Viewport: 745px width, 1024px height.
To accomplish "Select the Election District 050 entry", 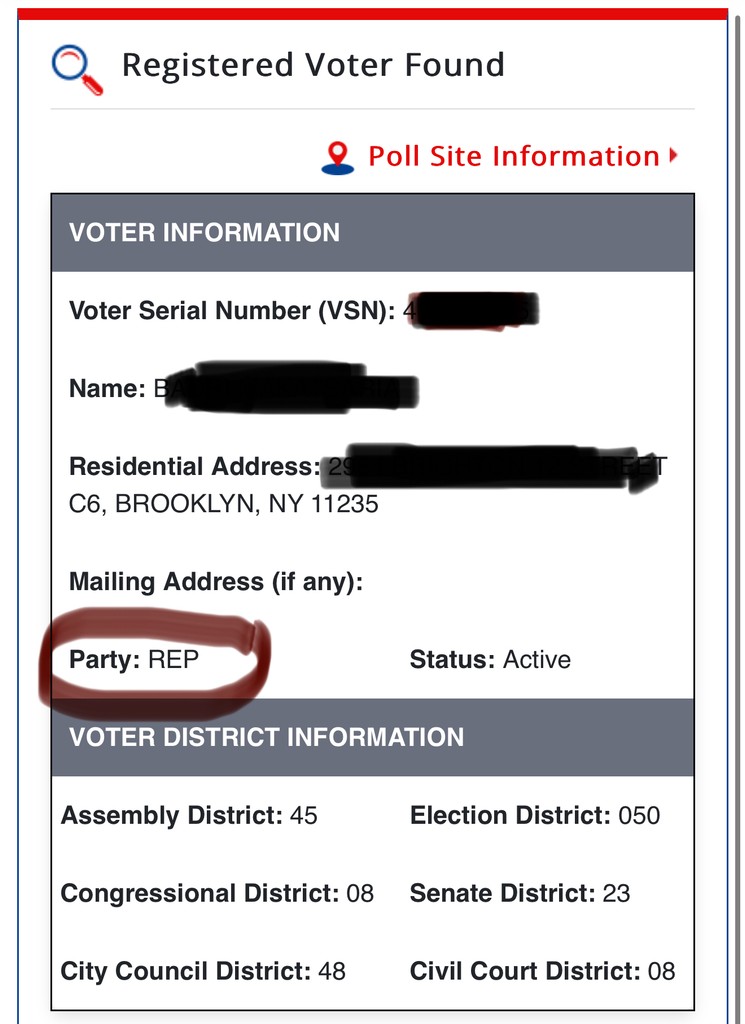I will coord(535,815).
